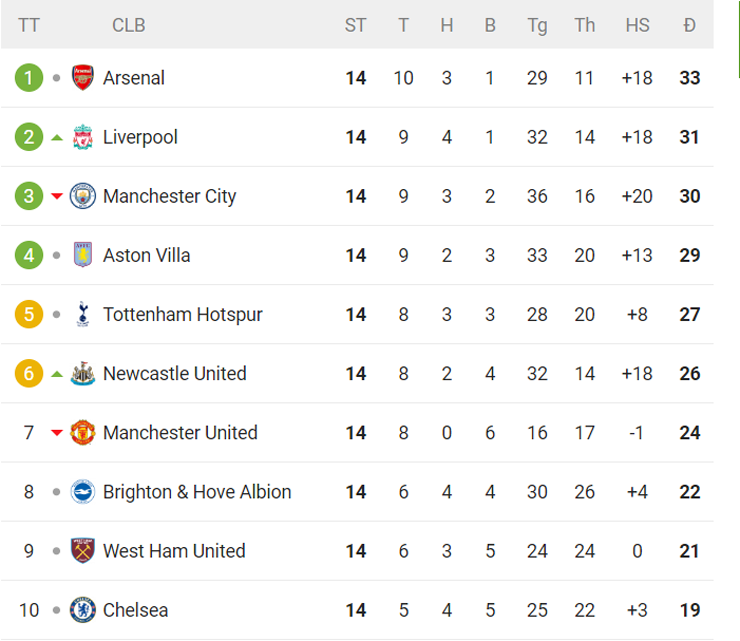This screenshot has height=641, width=740.
Task: Open the Chelsea team name link
Action: point(135,610)
